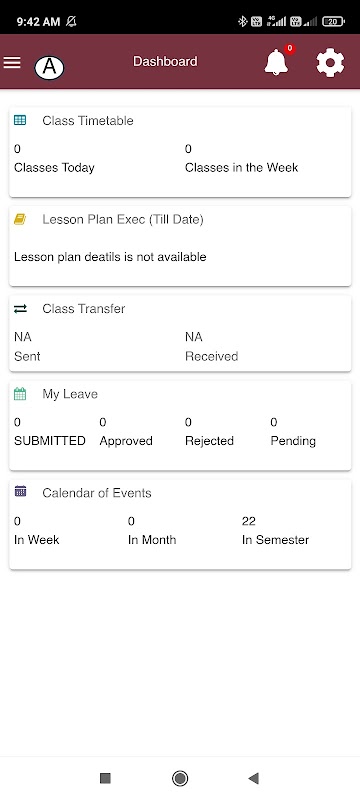Tap the Calendar of Events icon
This screenshot has width=360, height=800.
[20, 492]
